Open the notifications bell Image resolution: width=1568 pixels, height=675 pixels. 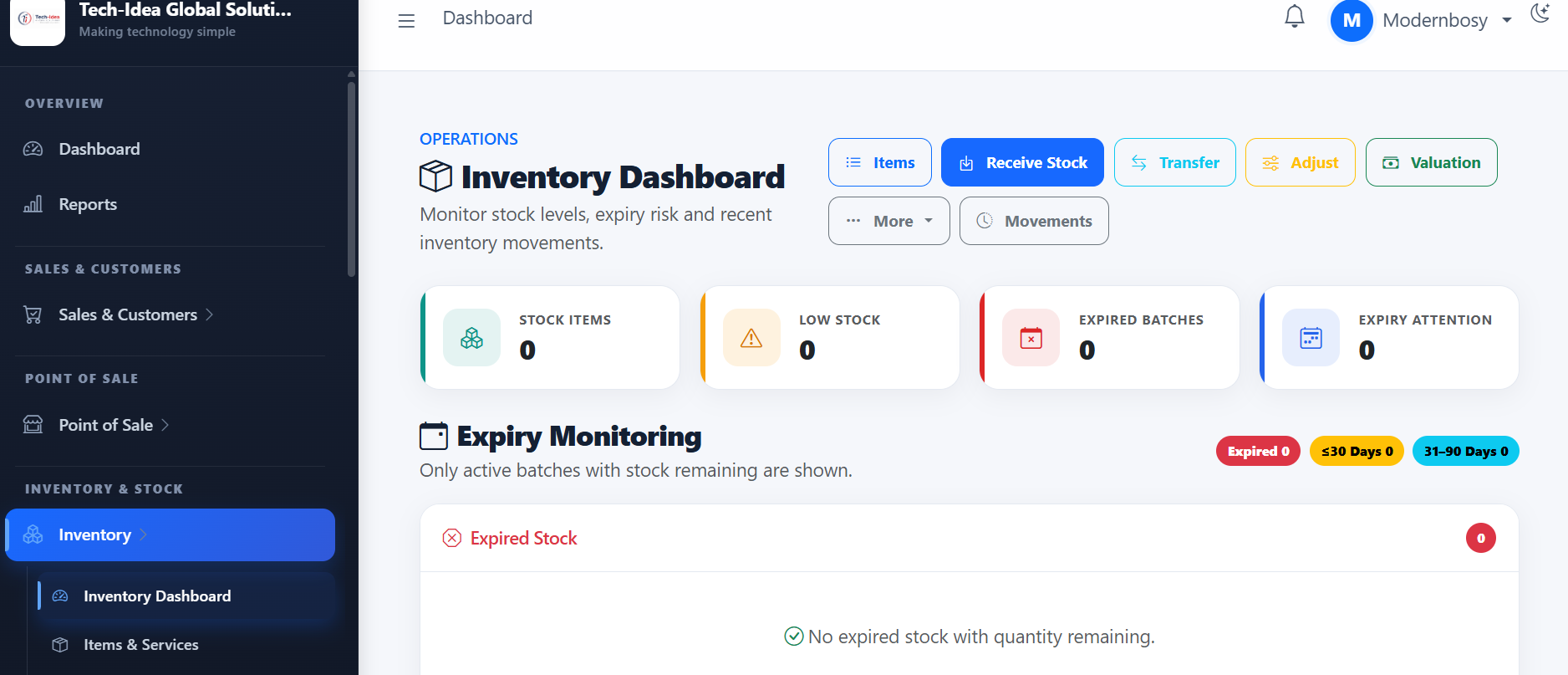(x=1295, y=17)
